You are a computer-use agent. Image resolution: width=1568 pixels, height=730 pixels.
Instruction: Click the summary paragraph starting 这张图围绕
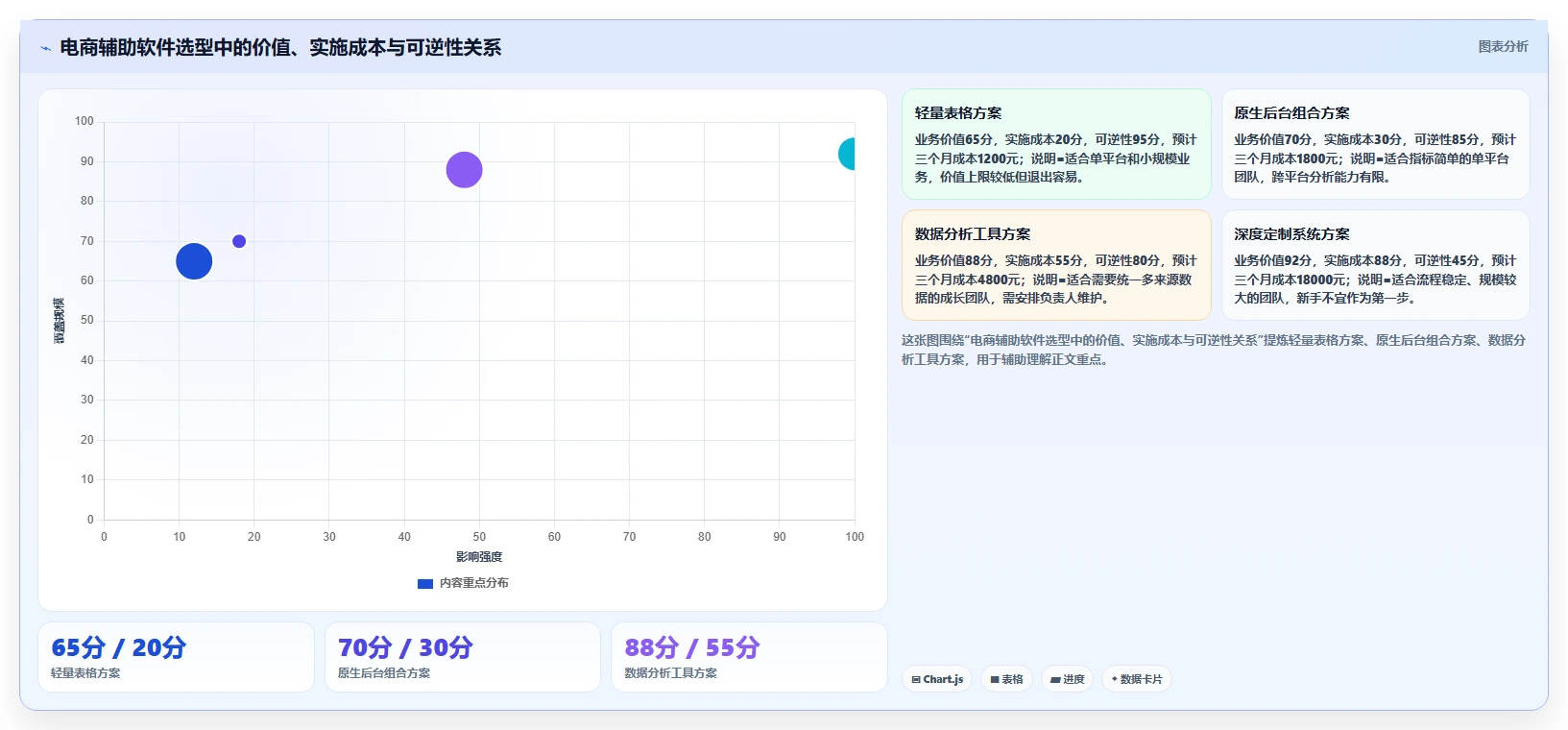pos(1214,350)
